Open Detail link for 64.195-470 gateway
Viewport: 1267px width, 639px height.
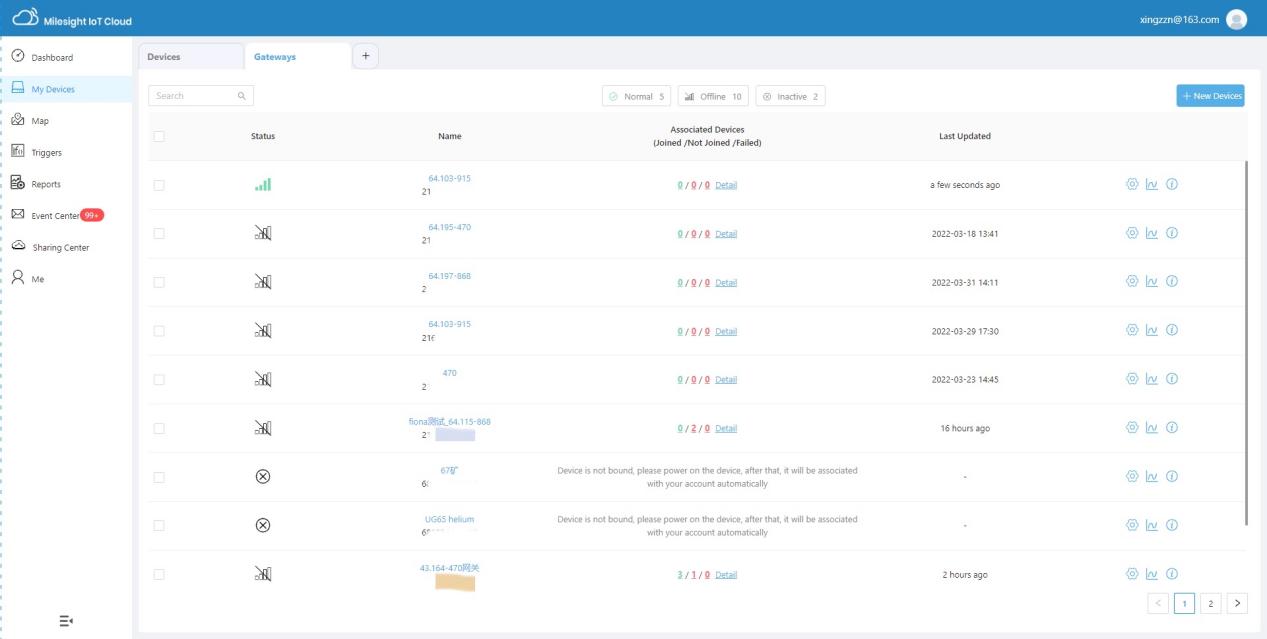pos(726,234)
